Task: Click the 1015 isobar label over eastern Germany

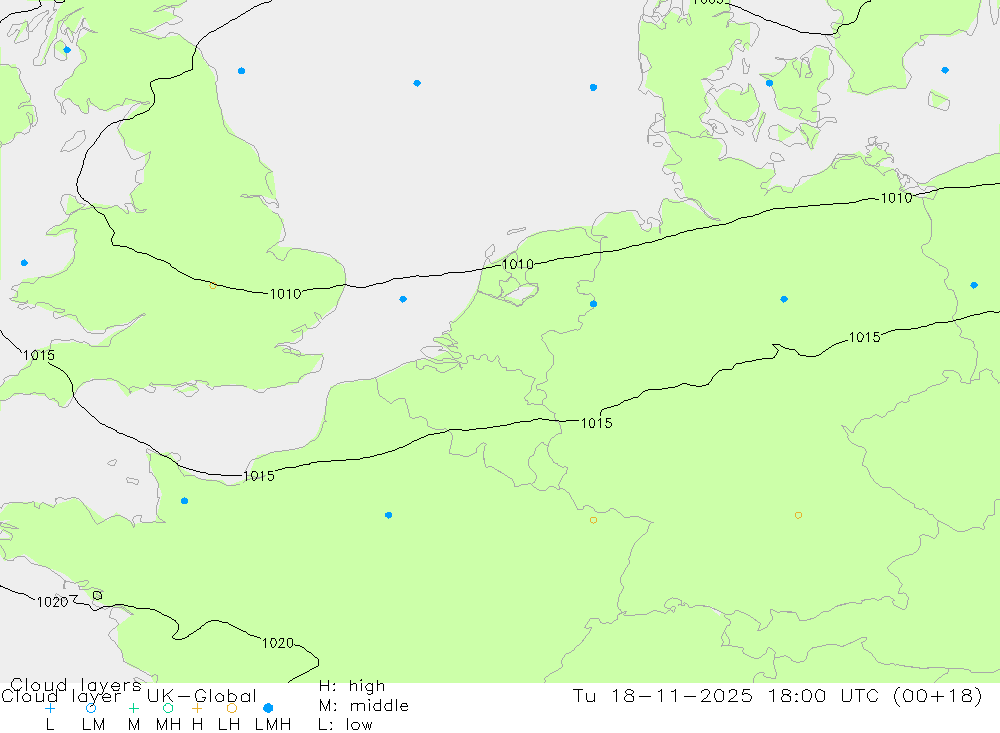Action: [x=864, y=337]
